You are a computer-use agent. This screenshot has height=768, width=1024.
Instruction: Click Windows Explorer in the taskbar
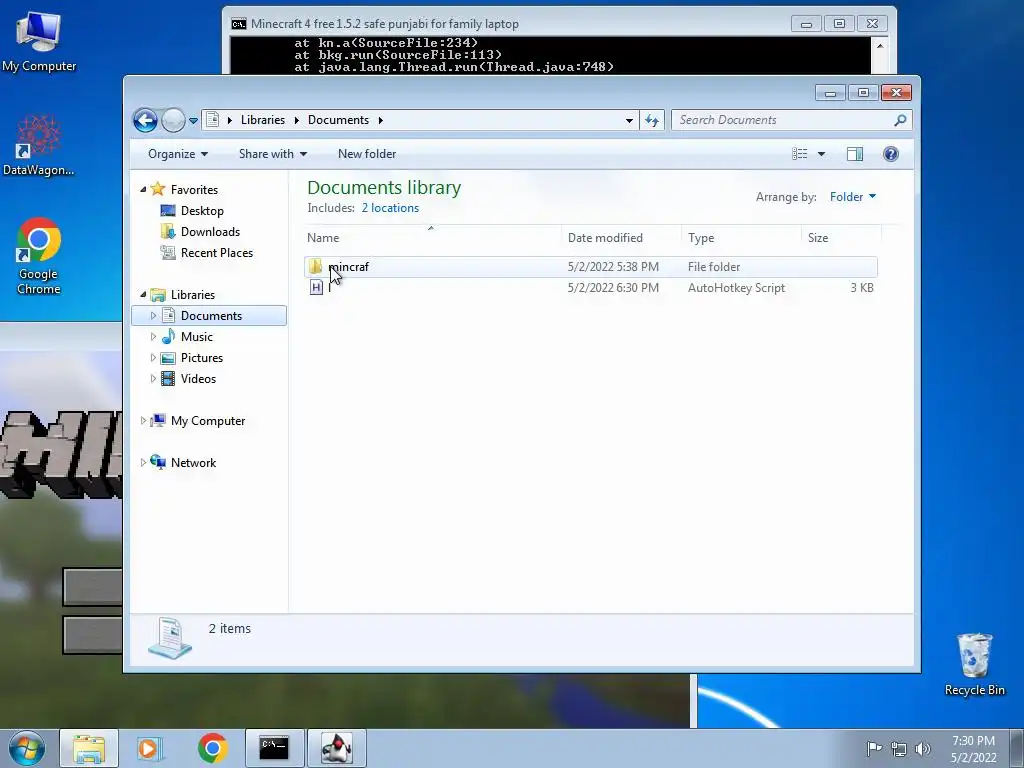click(89, 748)
